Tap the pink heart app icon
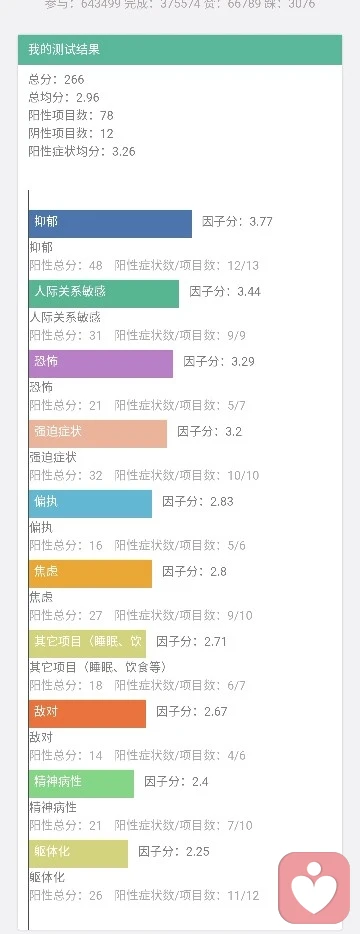 click(x=314, y=888)
